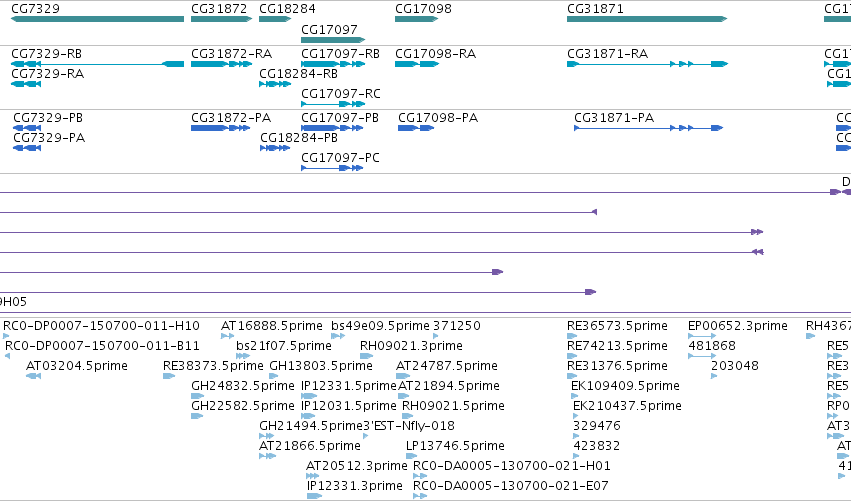Click protein CG7329-PA
Image resolution: width=851 pixels, height=501 pixels.
pyautogui.click(x=27, y=148)
